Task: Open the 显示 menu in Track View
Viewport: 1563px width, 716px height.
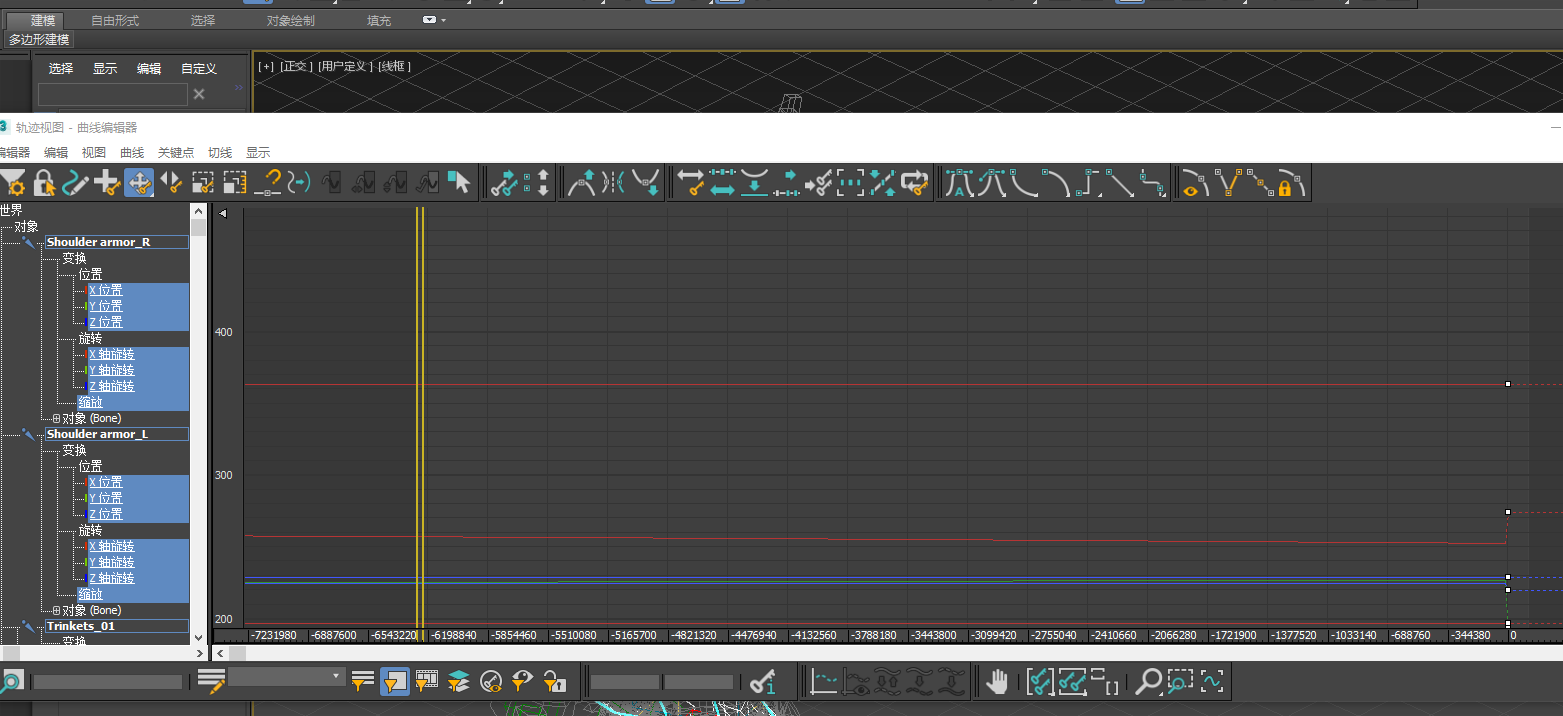Action: pos(258,153)
